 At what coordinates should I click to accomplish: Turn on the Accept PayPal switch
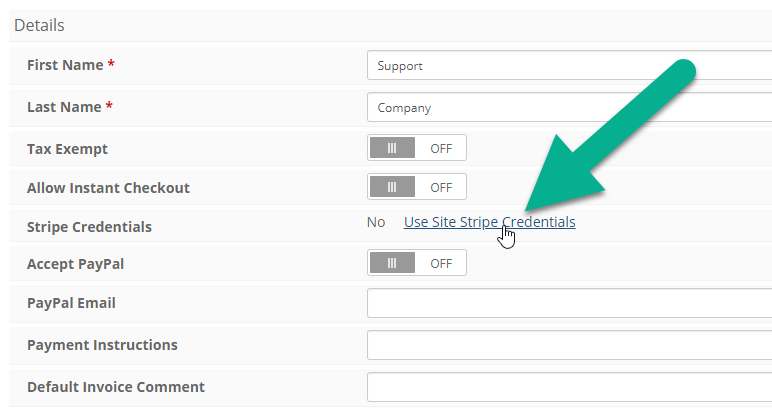[417, 263]
